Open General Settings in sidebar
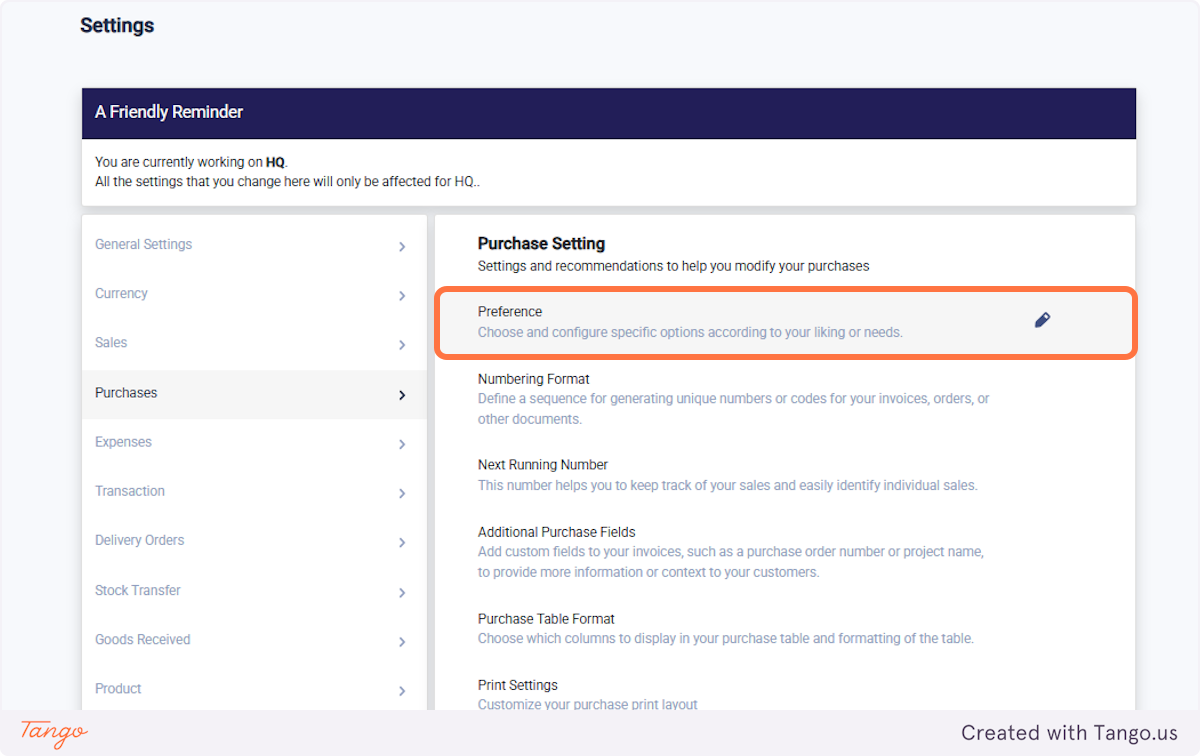Screen dimensions: 1200x756 (254, 245)
